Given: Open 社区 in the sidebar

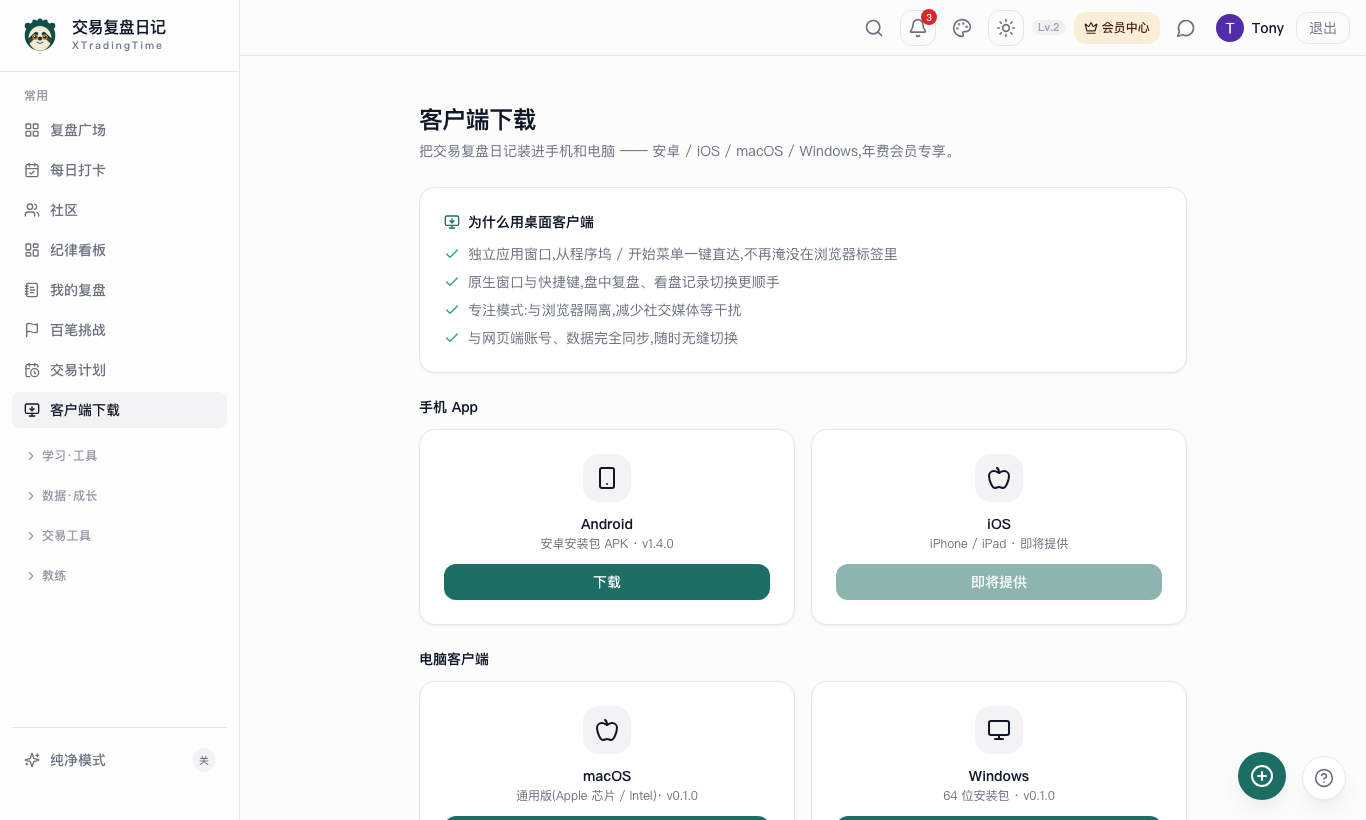Looking at the screenshot, I should click(119, 210).
